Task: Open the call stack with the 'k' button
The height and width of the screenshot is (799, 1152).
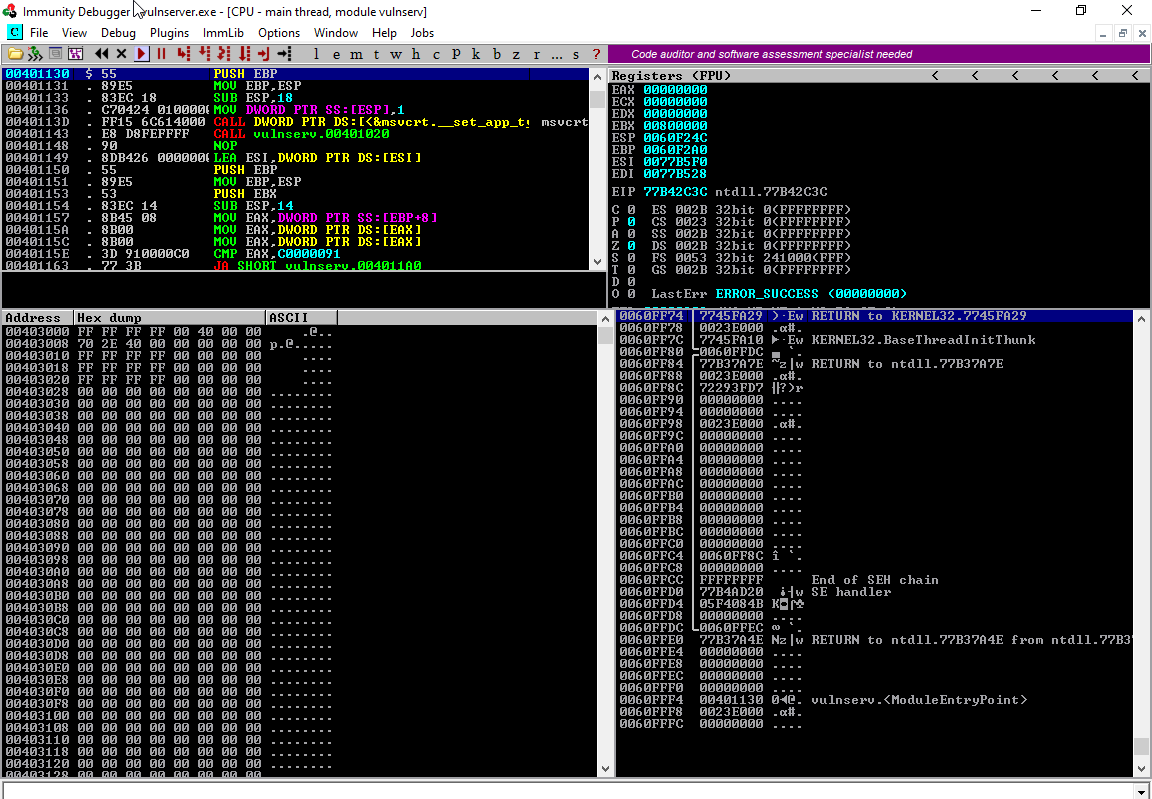Action: point(477,54)
